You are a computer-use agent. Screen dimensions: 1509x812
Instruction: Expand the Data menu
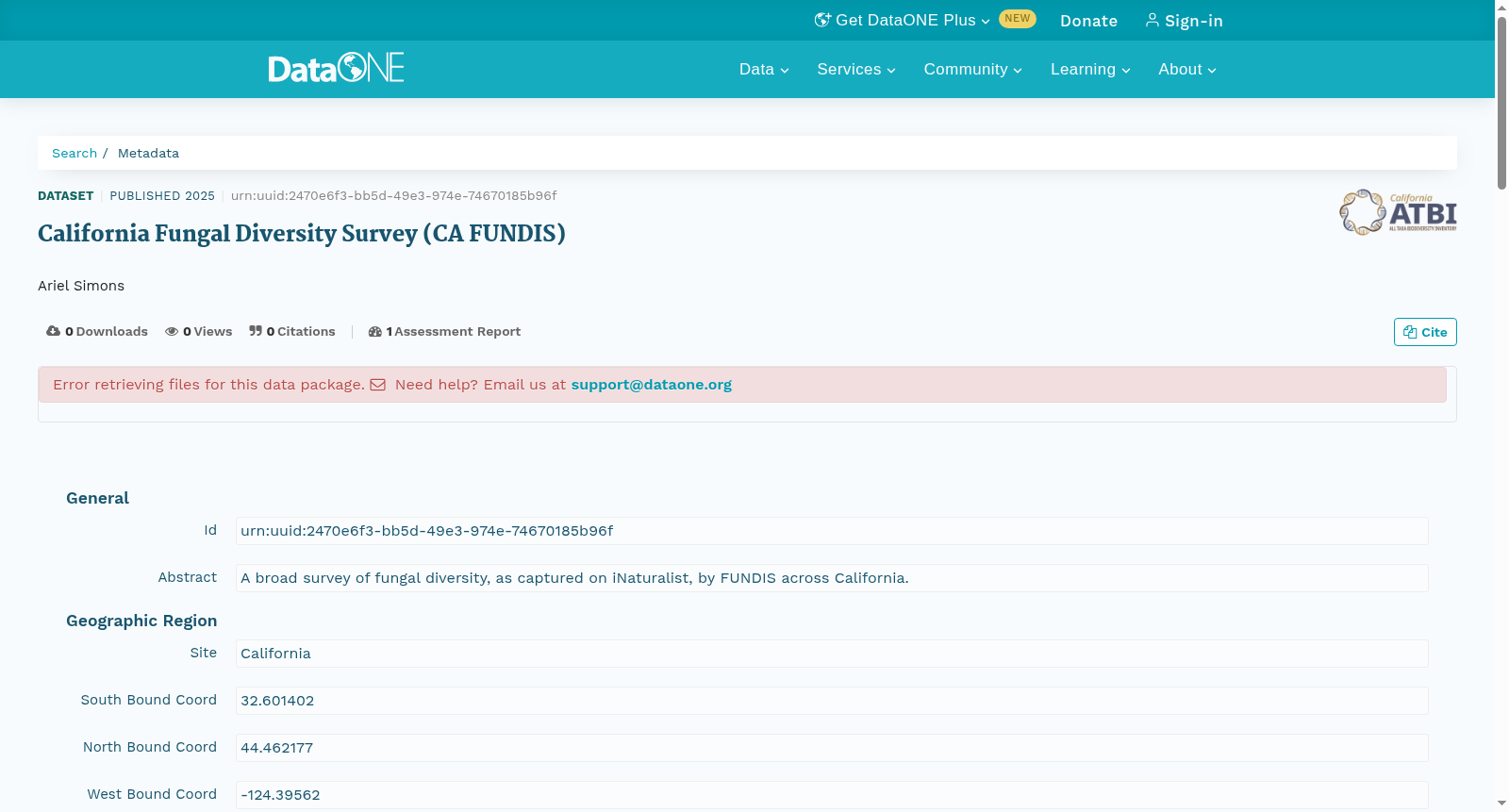pos(764,70)
